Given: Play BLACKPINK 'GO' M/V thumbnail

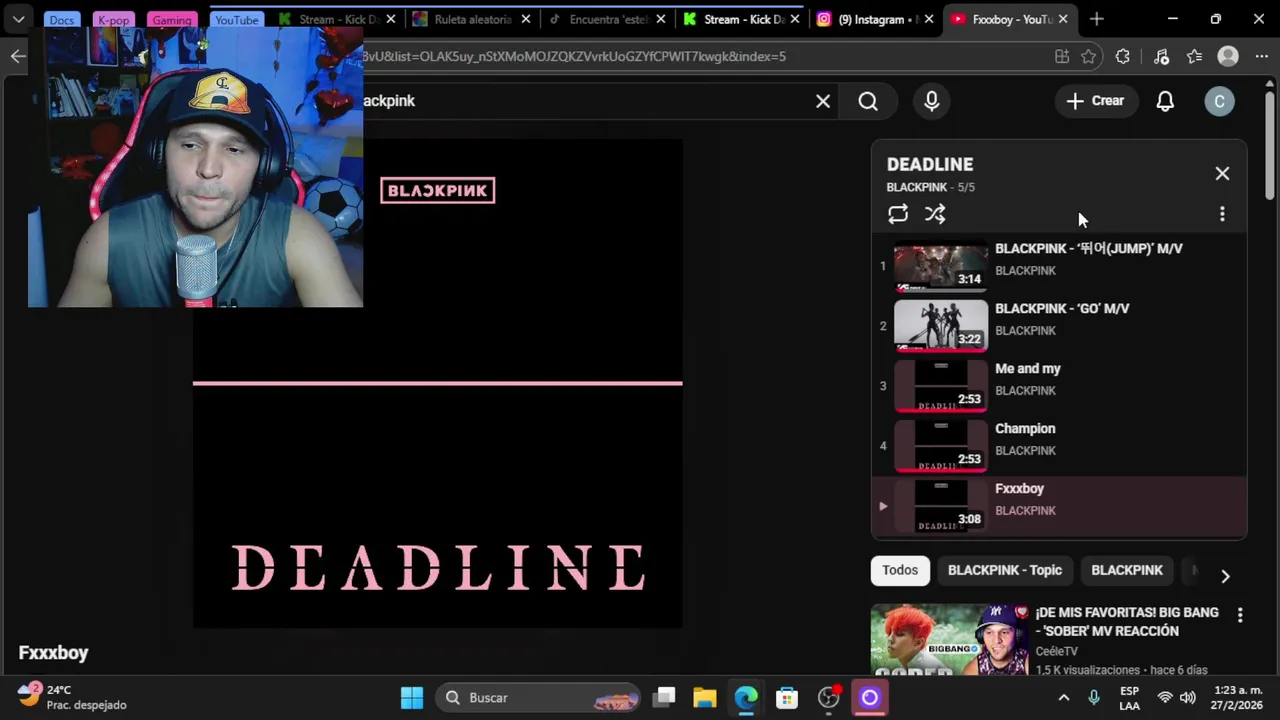Looking at the screenshot, I should 940,326.
